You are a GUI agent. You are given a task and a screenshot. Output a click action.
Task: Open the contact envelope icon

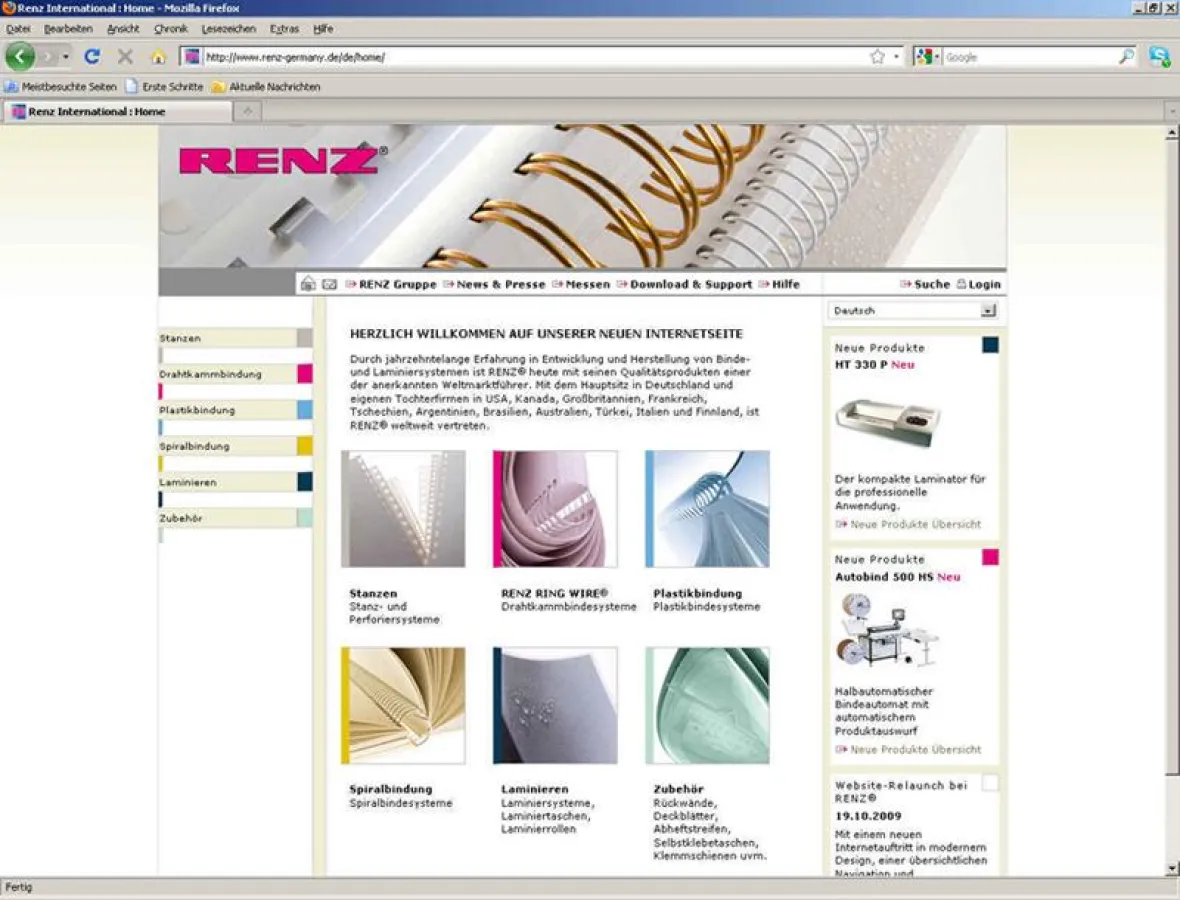click(x=330, y=284)
